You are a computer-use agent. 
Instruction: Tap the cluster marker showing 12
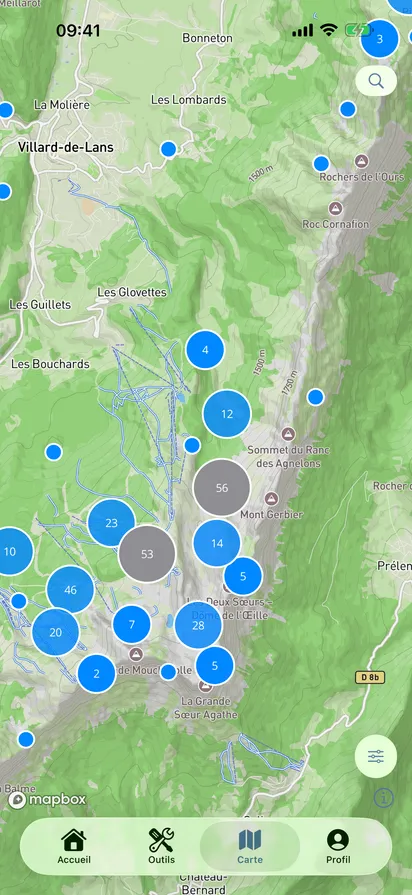point(227,414)
